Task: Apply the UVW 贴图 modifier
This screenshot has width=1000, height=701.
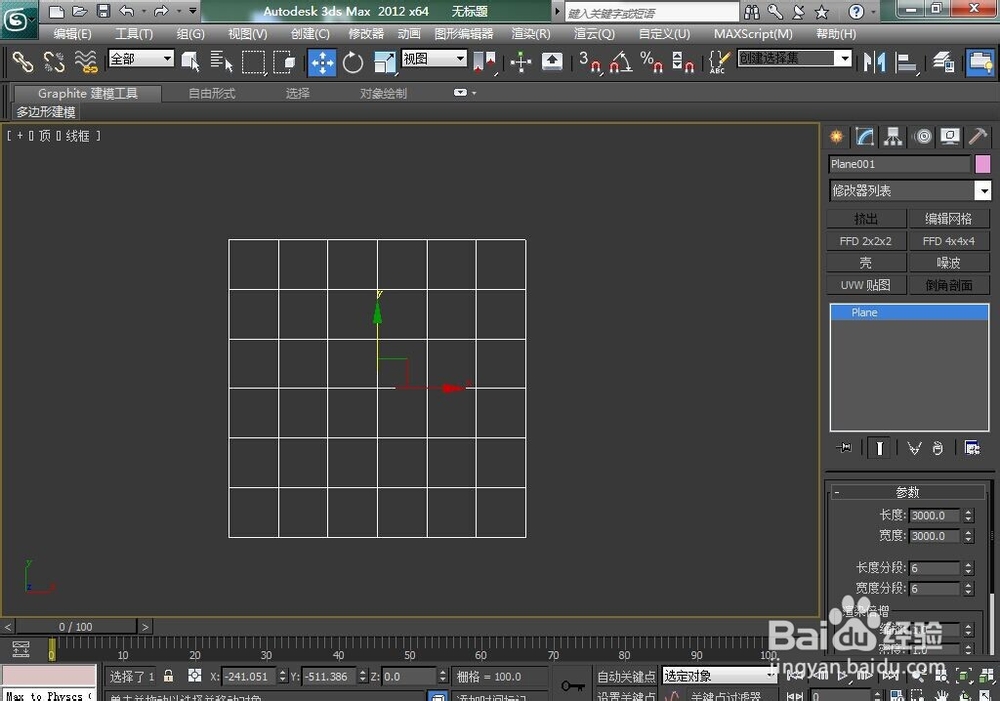Action: coord(865,285)
